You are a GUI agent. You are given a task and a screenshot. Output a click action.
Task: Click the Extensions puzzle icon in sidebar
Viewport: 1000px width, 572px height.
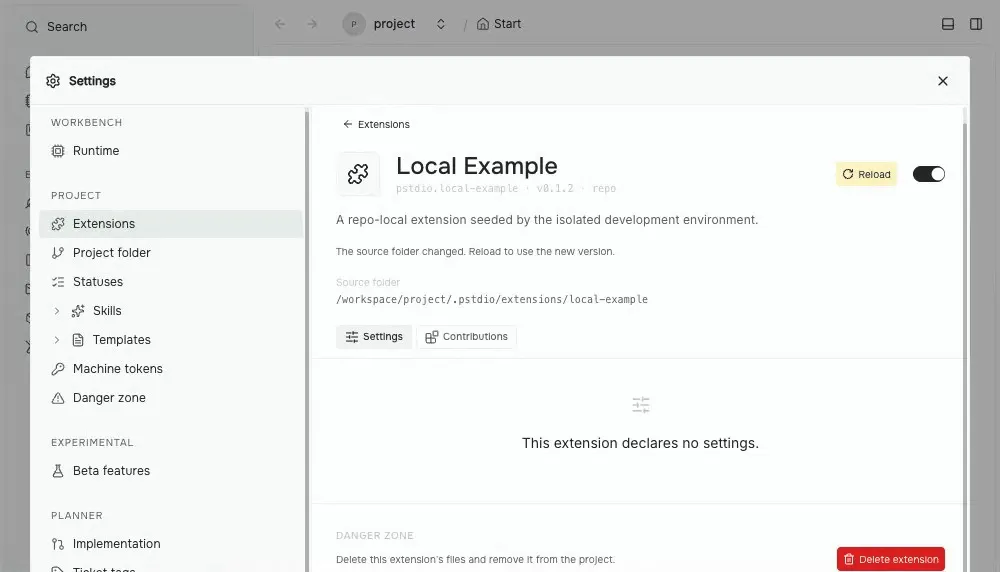58,224
